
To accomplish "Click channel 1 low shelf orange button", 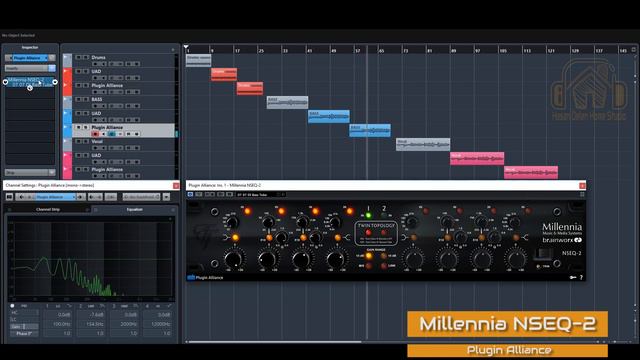I will pyautogui.click(x=236, y=237).
